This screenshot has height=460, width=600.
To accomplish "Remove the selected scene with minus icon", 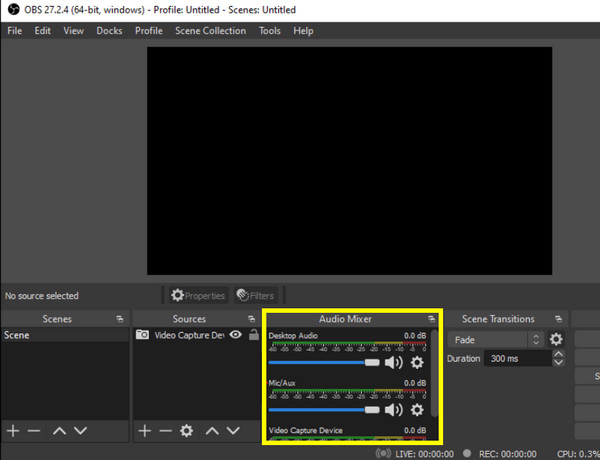I will coord(34,431).
